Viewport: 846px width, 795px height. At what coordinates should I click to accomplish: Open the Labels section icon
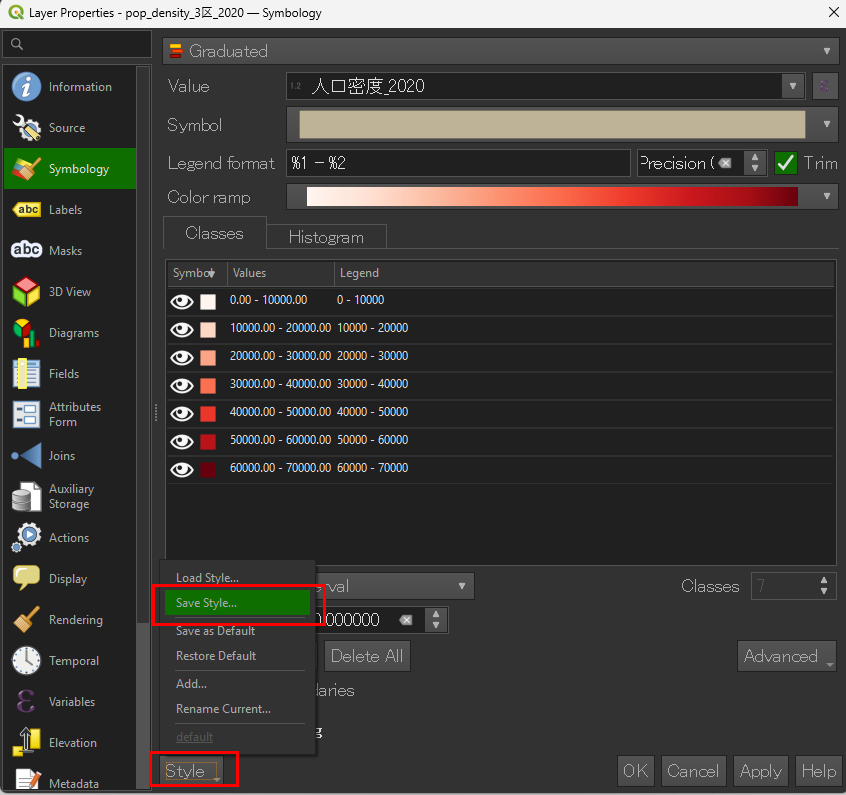pos(26,210)
